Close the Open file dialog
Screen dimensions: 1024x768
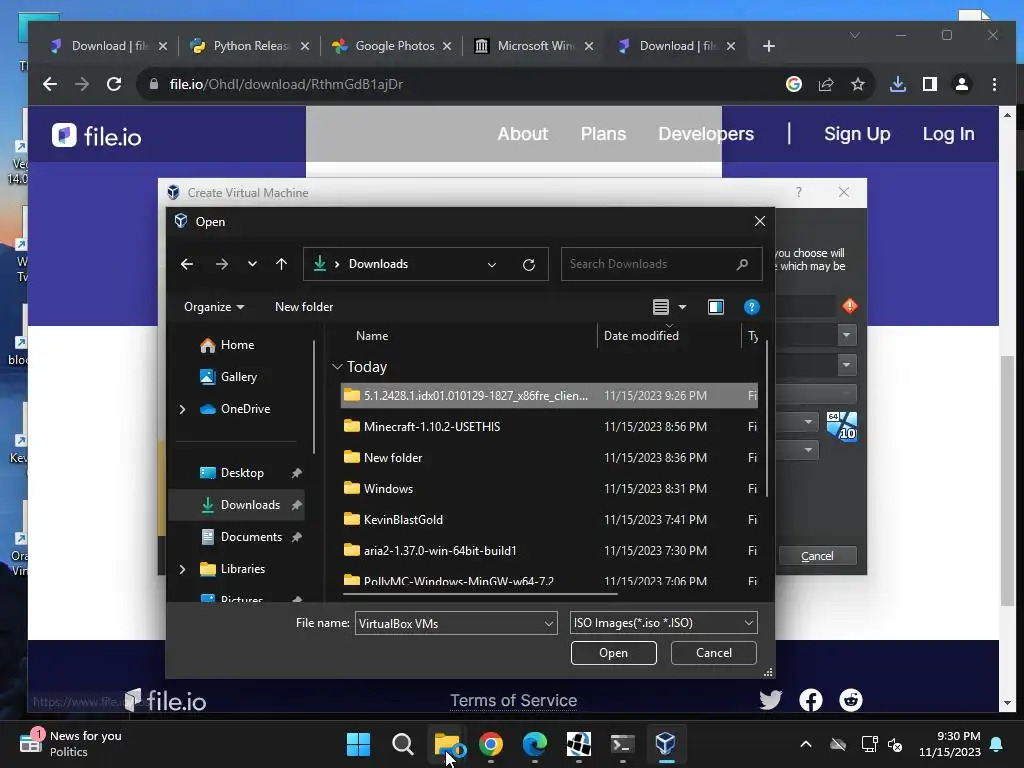coord(760,221)
